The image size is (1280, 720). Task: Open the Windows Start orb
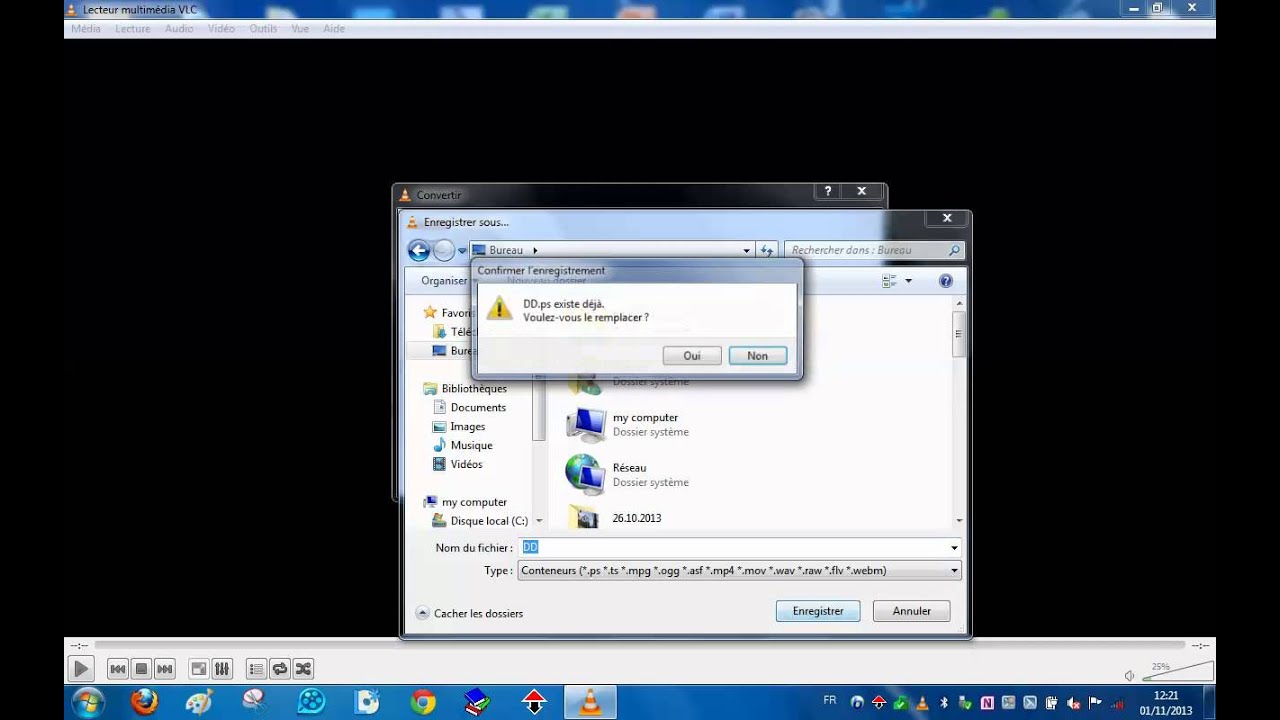[x=88, y=702]
